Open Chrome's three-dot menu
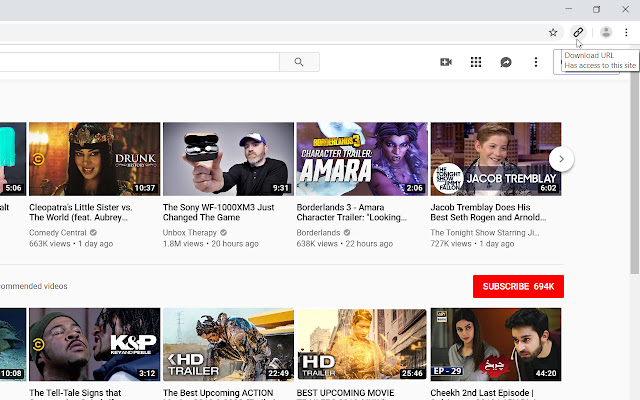The image size is (640, 400). tap(627, 32)
